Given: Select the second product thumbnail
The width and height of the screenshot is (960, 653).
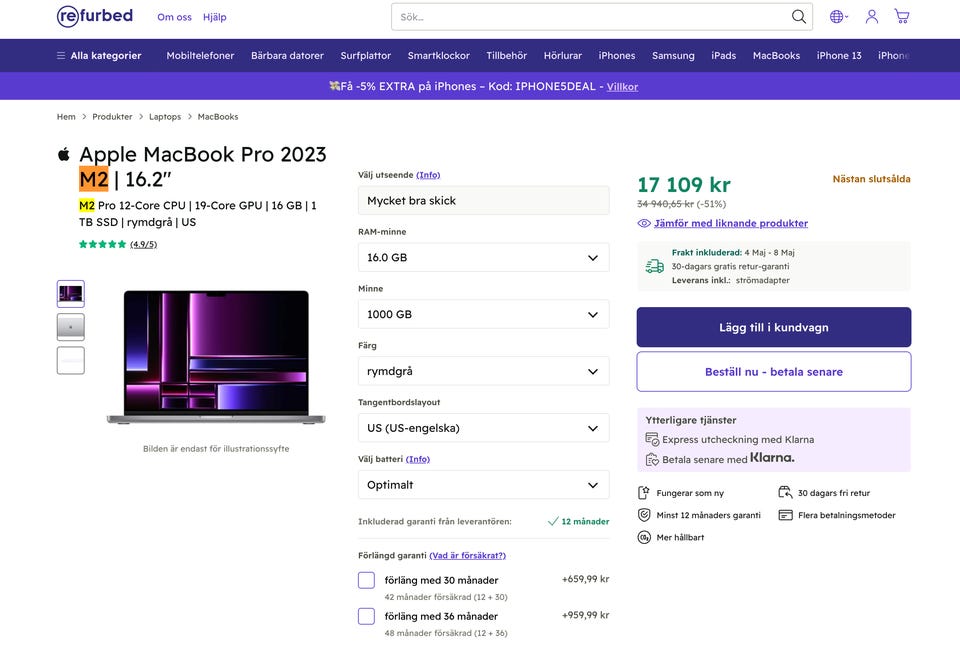Looking at the screenshot, I should tap(71, 327).
